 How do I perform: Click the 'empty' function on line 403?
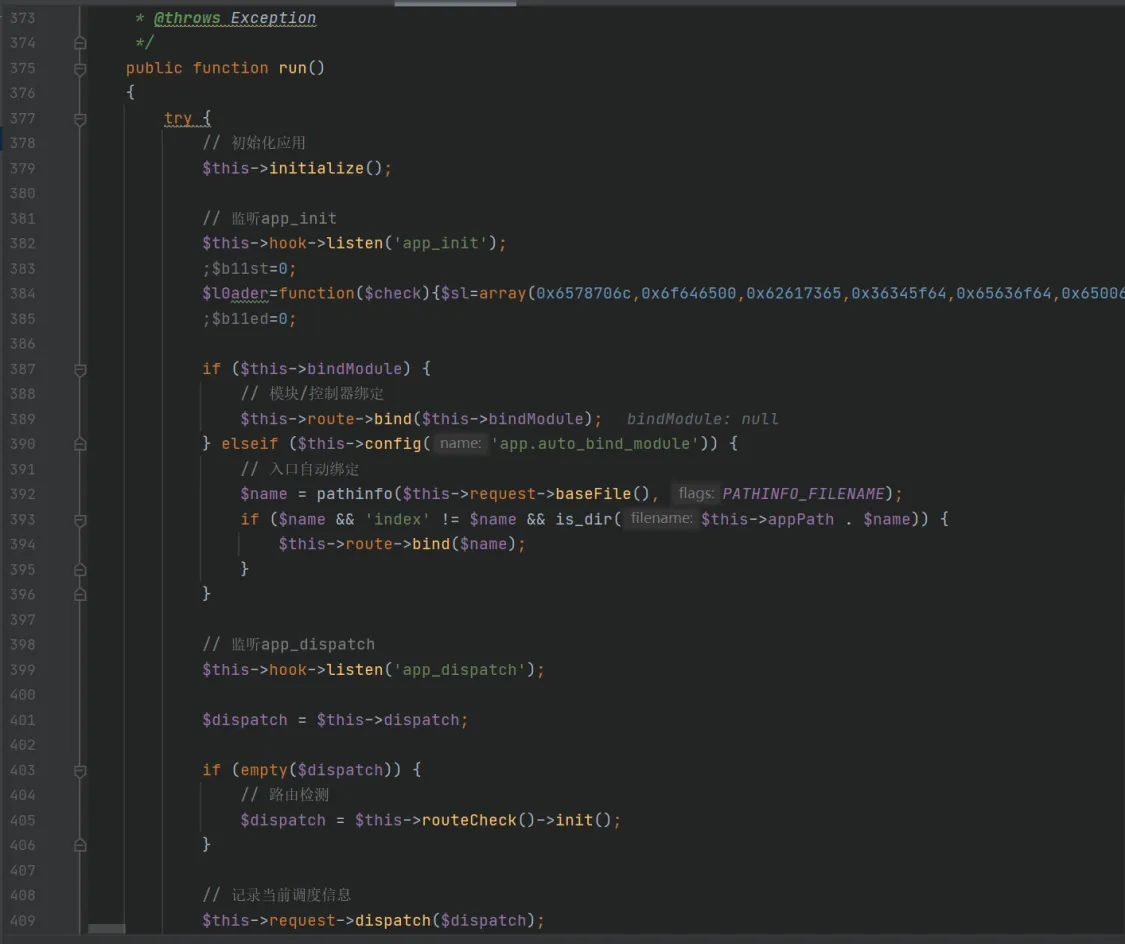[264, 770]
